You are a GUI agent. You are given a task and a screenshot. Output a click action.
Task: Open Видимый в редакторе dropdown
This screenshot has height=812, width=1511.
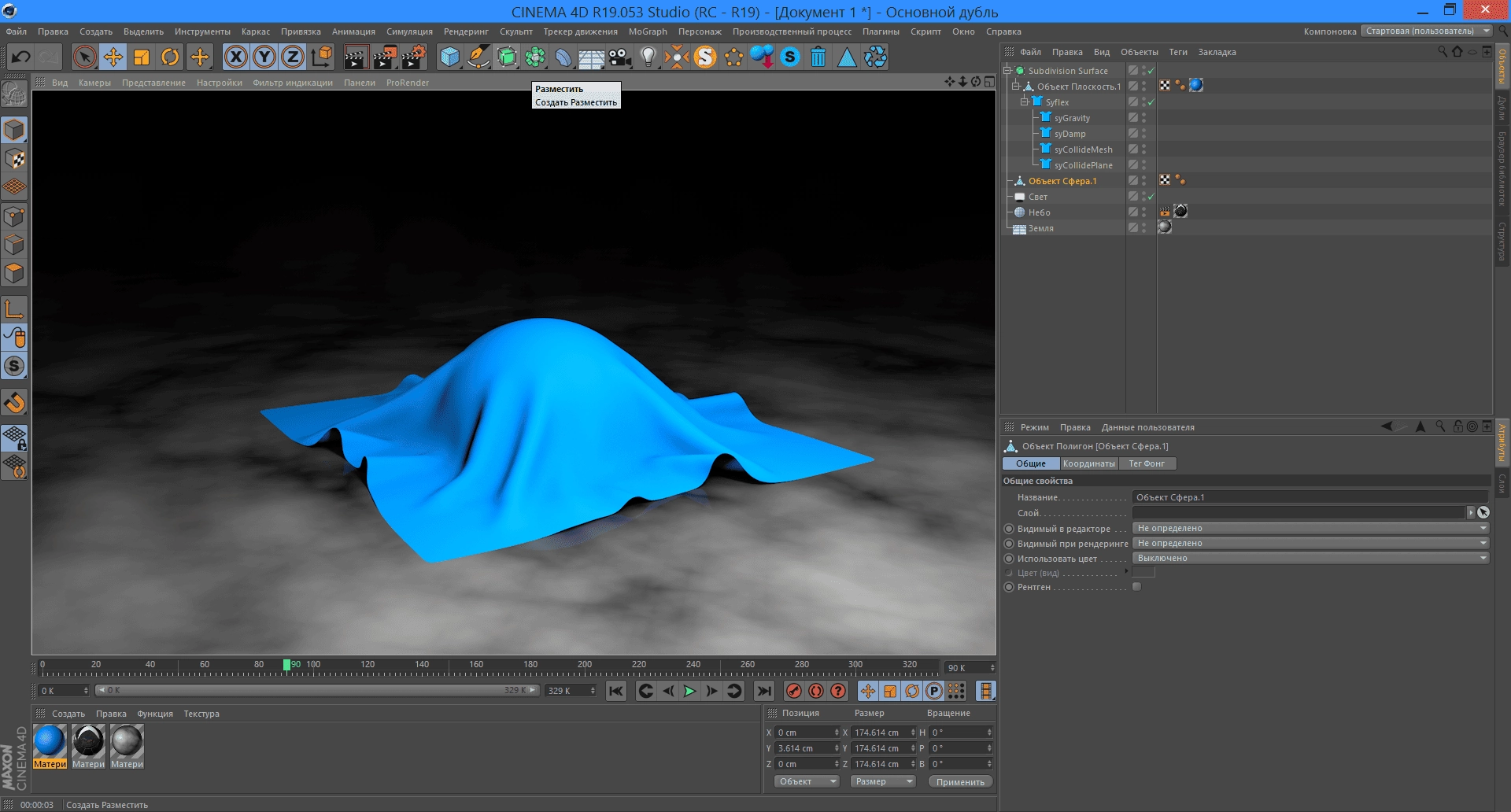(x=1310, y=528)
